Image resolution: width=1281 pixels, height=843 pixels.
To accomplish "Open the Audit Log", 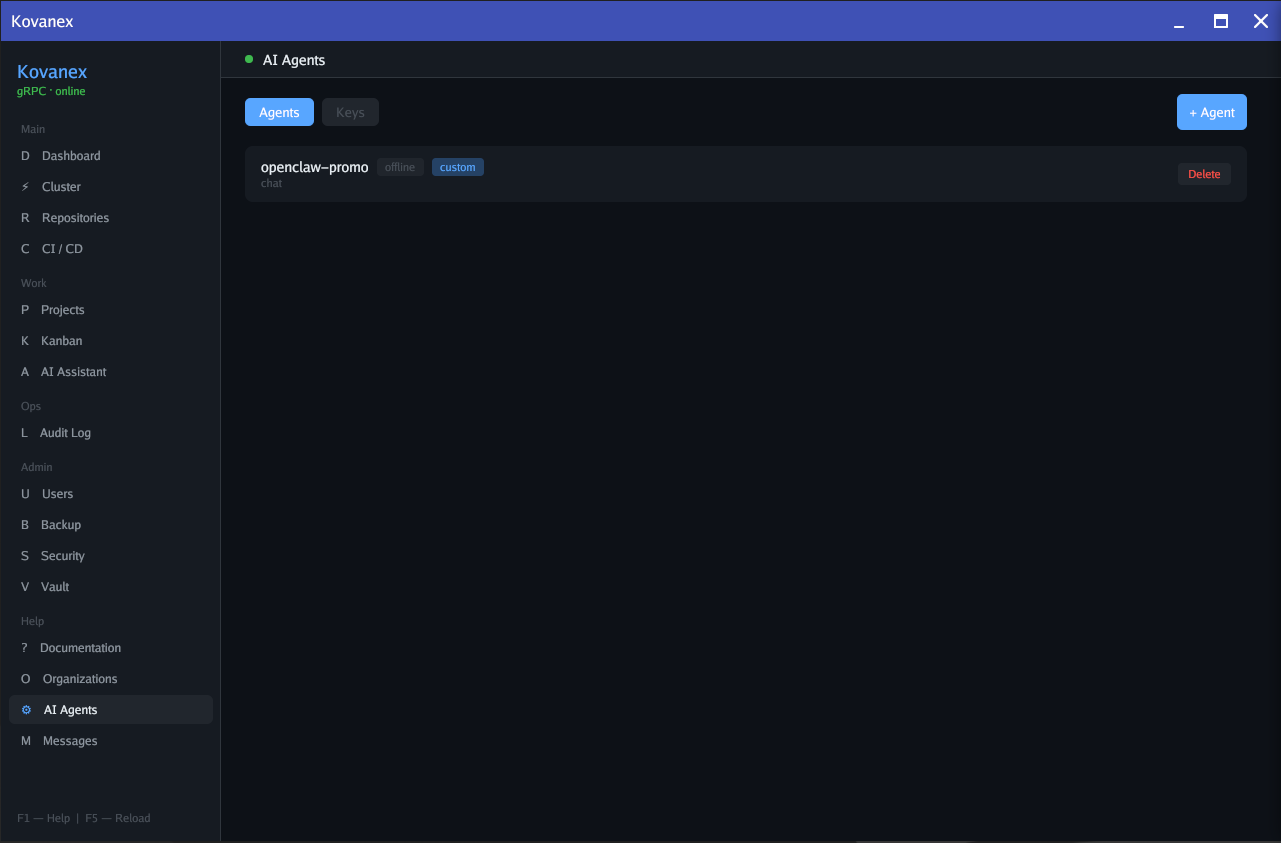I will (66, 432).
